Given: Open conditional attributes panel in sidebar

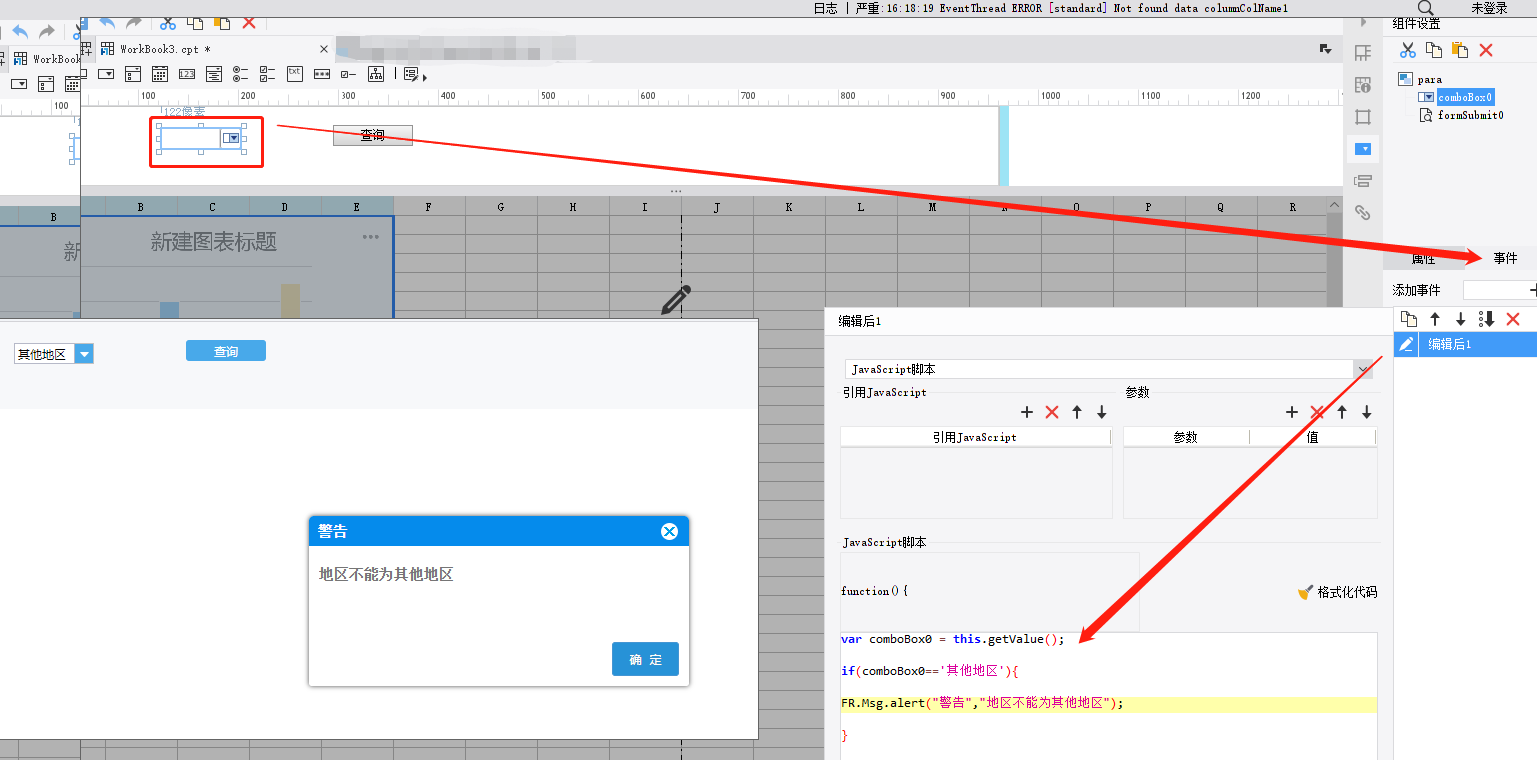Looking at the screenshot, I should 1362,181.
